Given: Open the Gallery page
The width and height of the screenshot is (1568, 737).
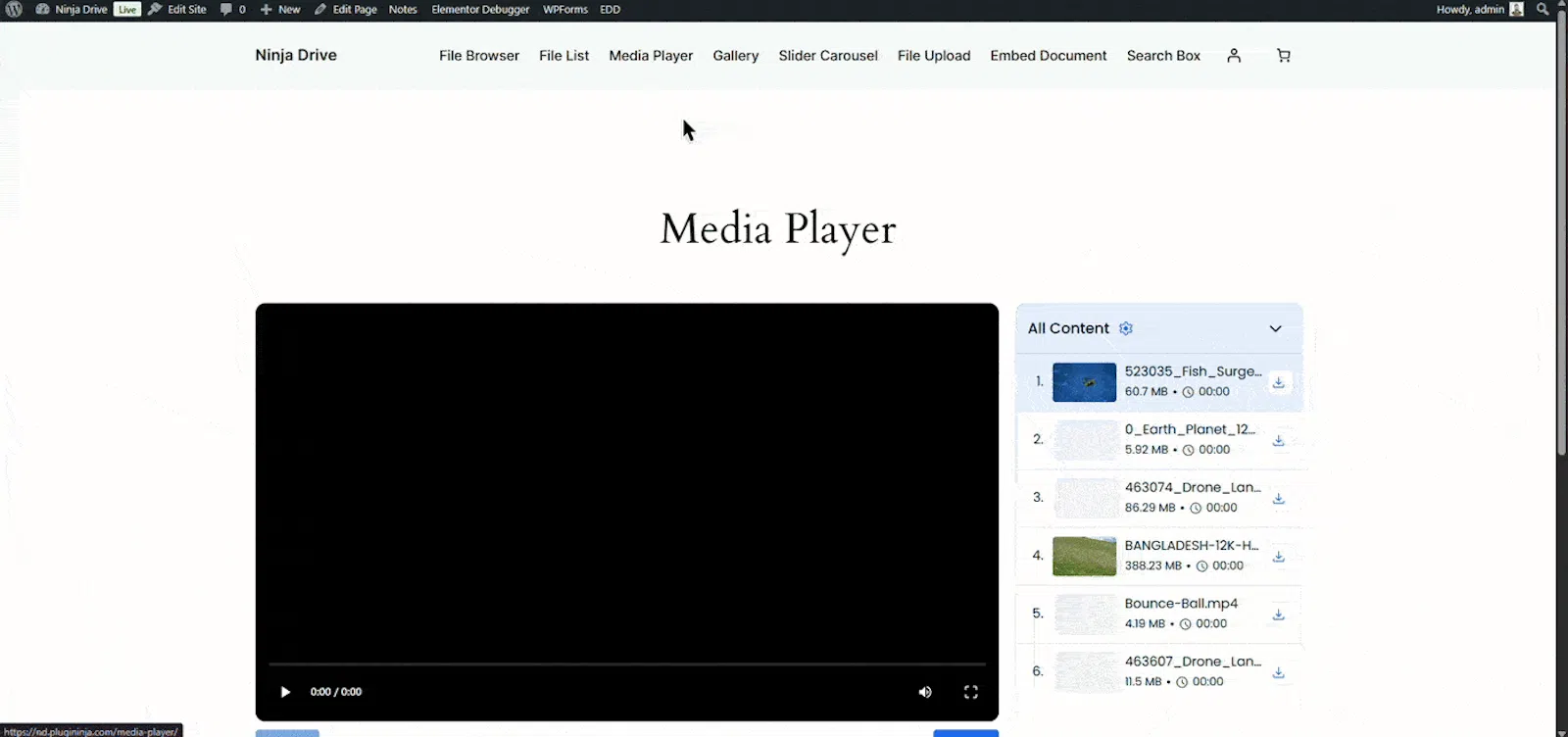Looking at the screenshot, I should pyautogui.click(x=736, y=56).
